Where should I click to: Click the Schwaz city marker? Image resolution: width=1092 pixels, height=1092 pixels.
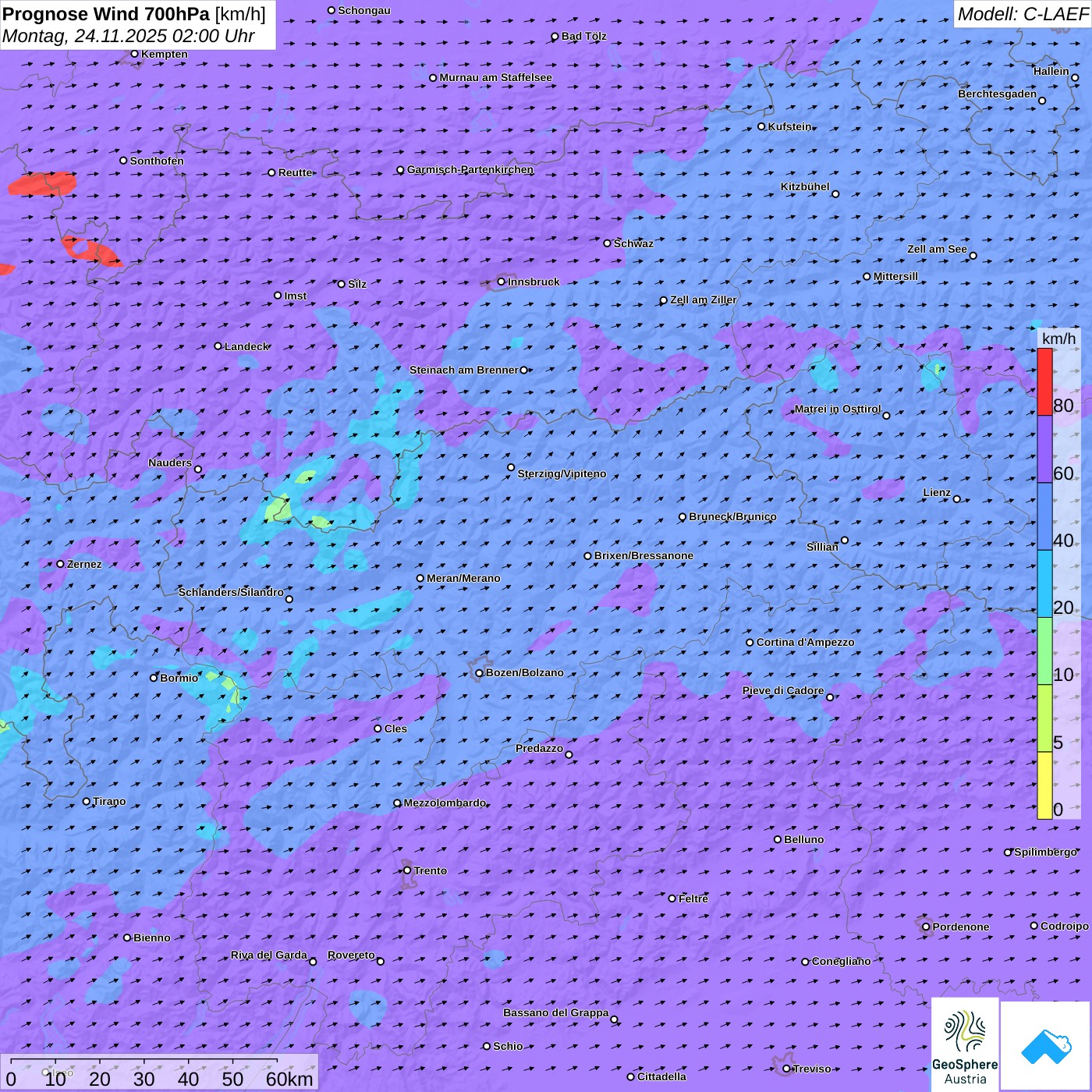click(607, 243)
